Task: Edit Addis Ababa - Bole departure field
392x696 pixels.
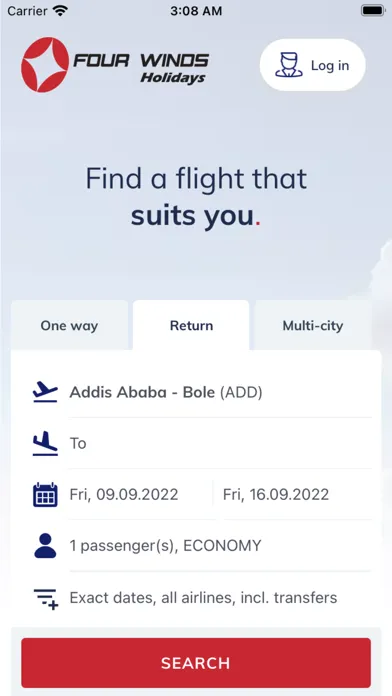Action: (x=220, y=392)
